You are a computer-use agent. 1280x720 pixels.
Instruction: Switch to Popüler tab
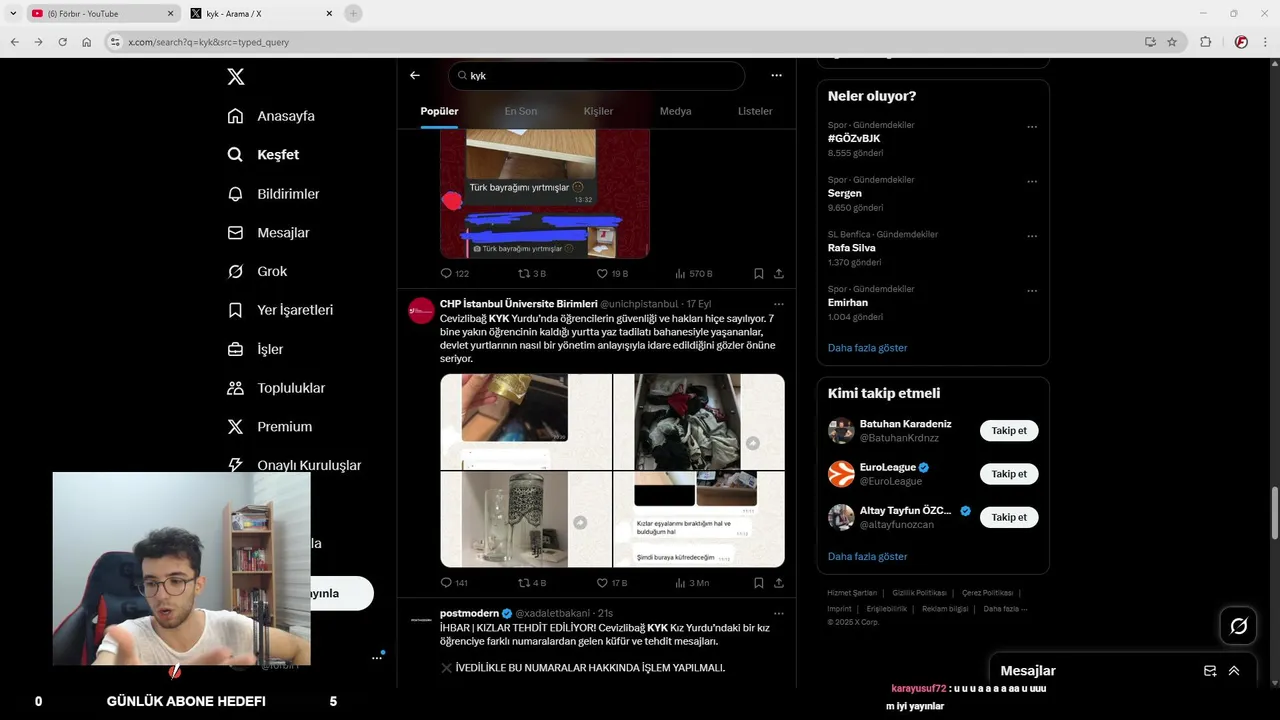439,111
